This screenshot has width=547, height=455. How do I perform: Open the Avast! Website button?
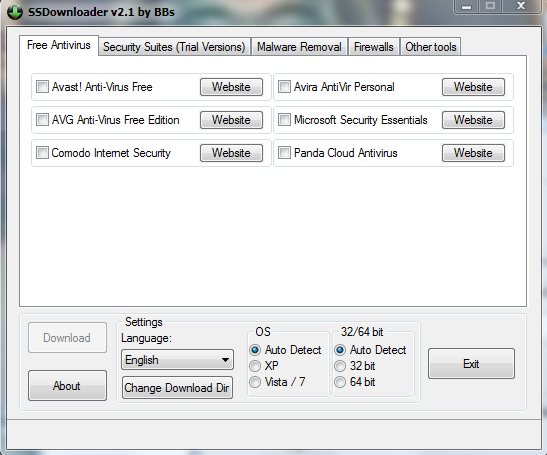[231, 87]
